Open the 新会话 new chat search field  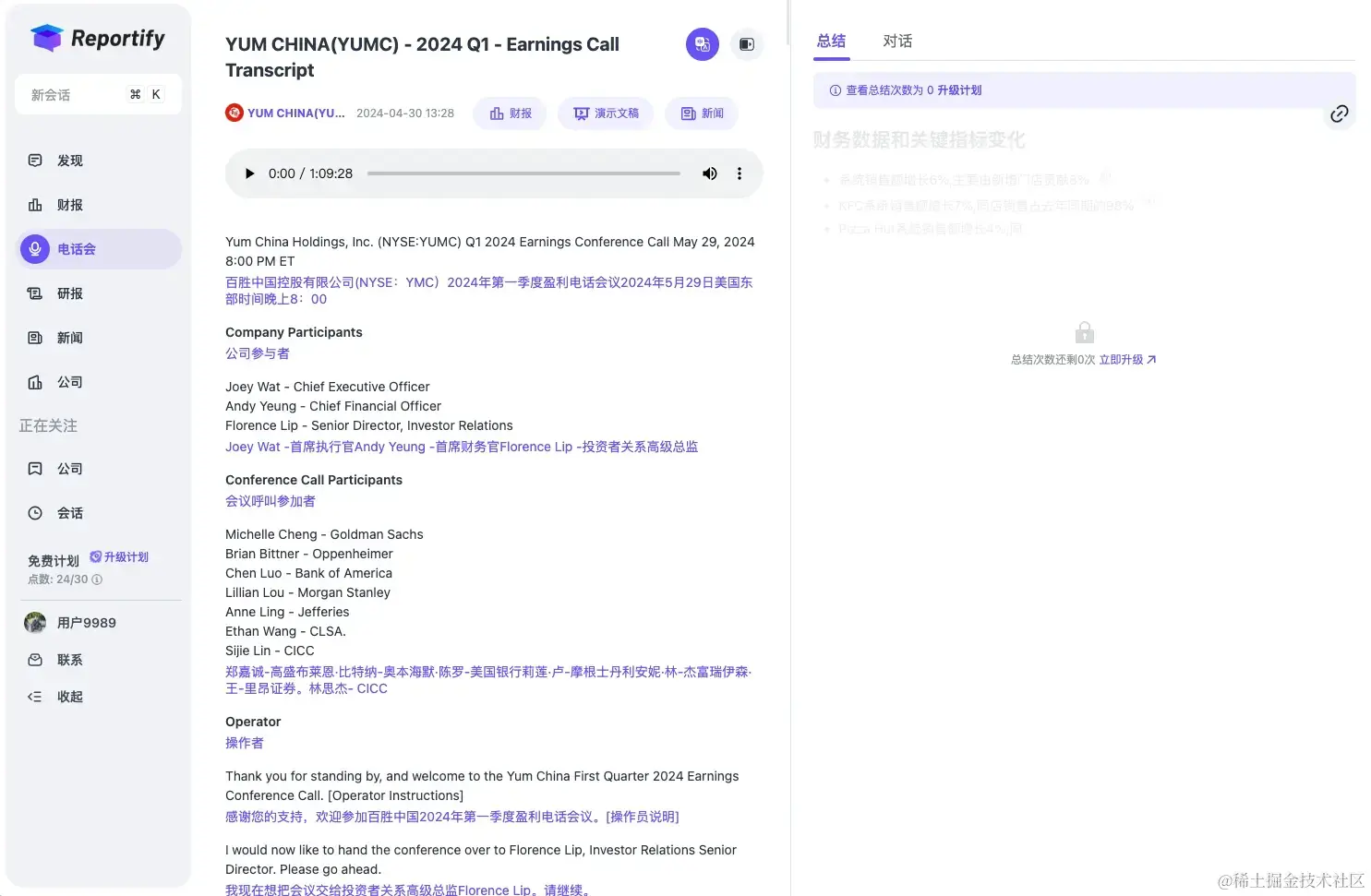pos(98,94)
